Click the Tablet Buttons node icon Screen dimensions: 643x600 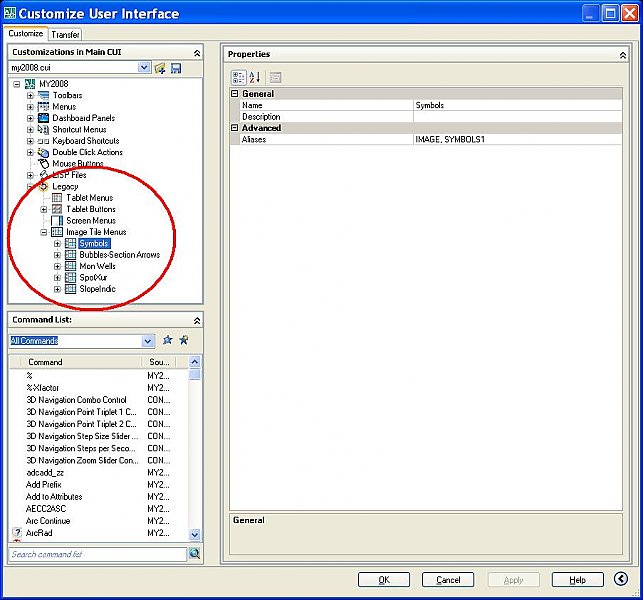[x=57, y=209]
